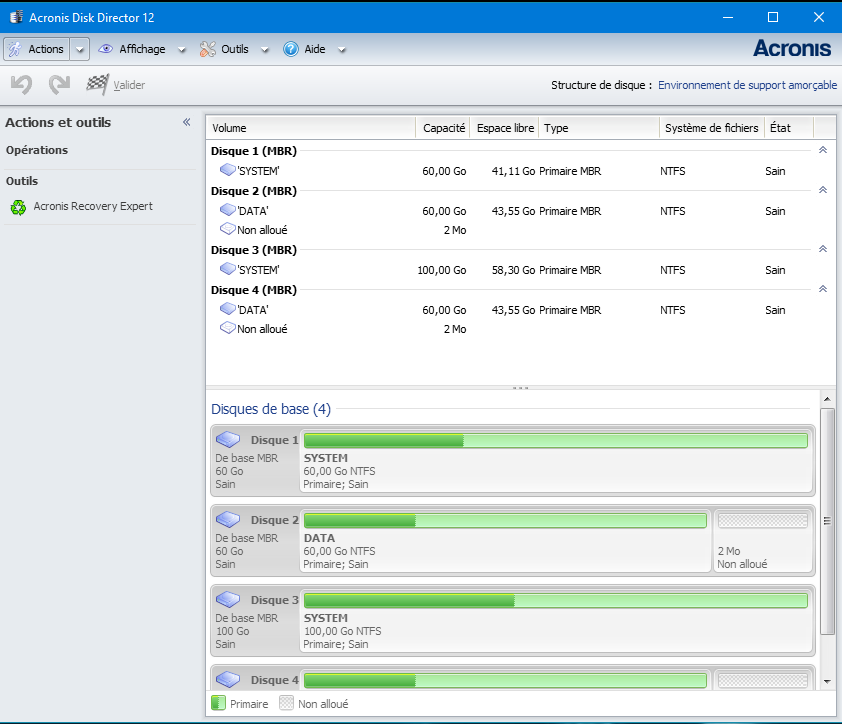Click the Valider button label

point(129,85)
